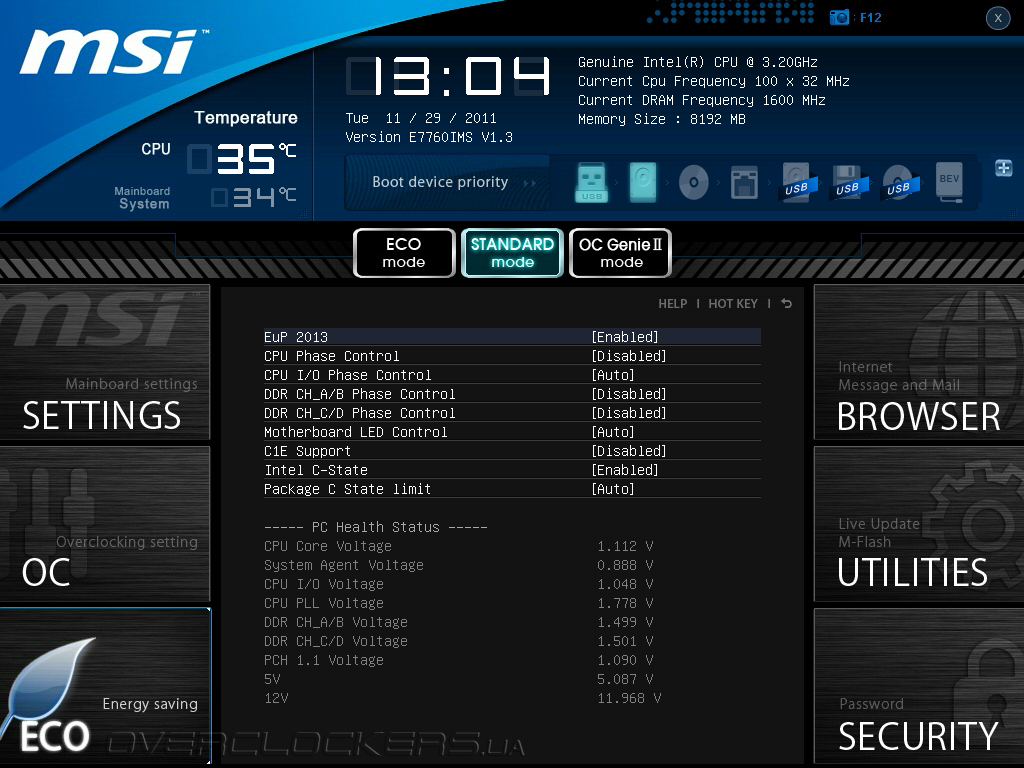Open the SECURITY password panel
Image resolution: width=1024 pixels, height=768 pixels.
tap(919, 686)
